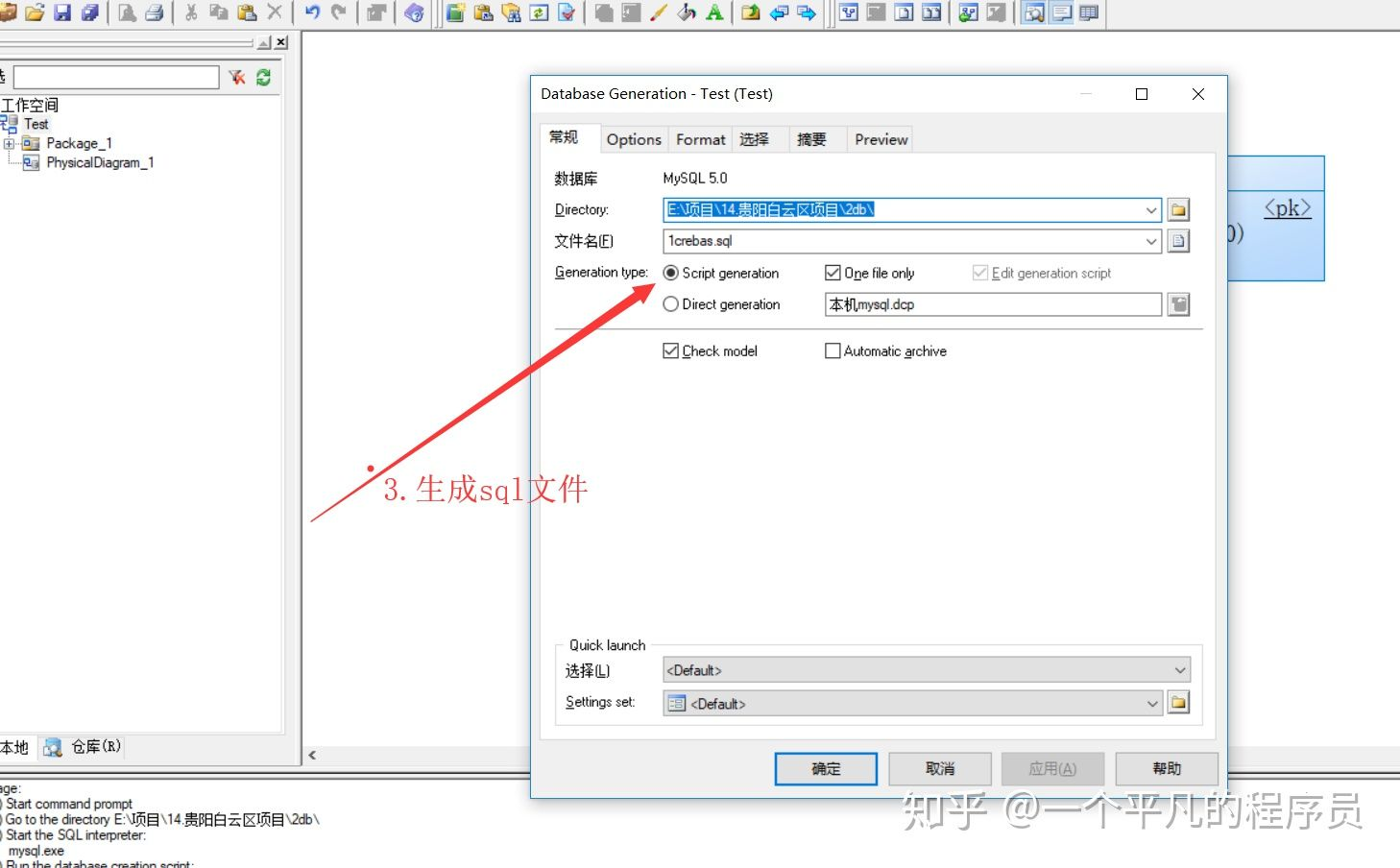Click the green letter A font icon
This screenshot has width=1400, height=868.
(714, 12)
